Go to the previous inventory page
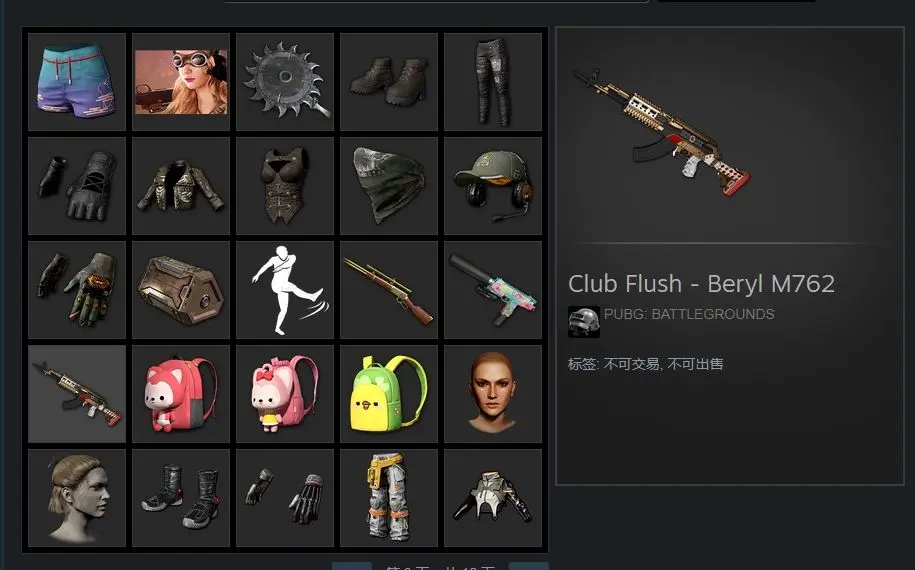This screenshot has height=570, width=915. coord(352,566)
